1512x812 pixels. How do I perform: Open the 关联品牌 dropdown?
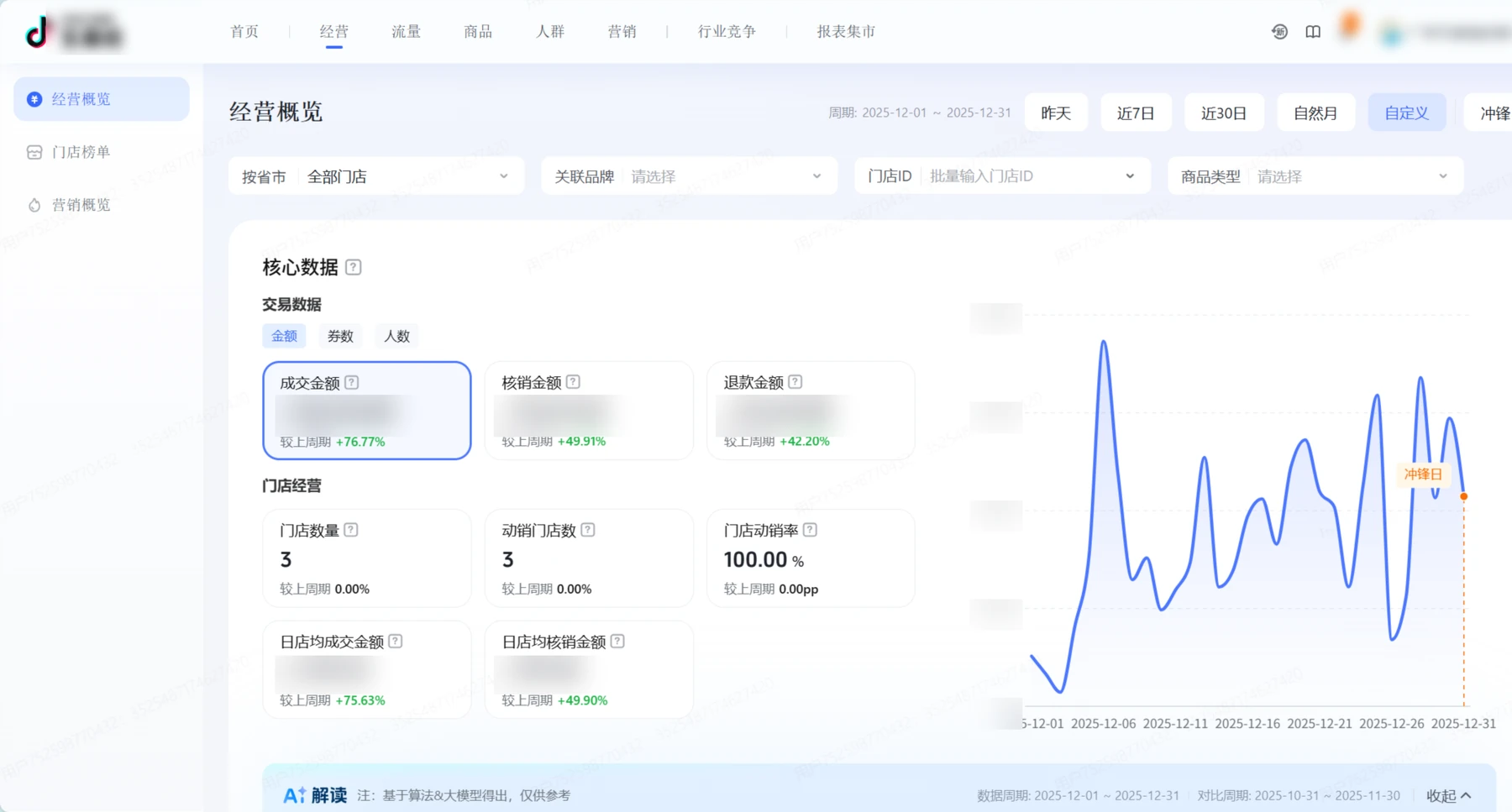point(689,176)
